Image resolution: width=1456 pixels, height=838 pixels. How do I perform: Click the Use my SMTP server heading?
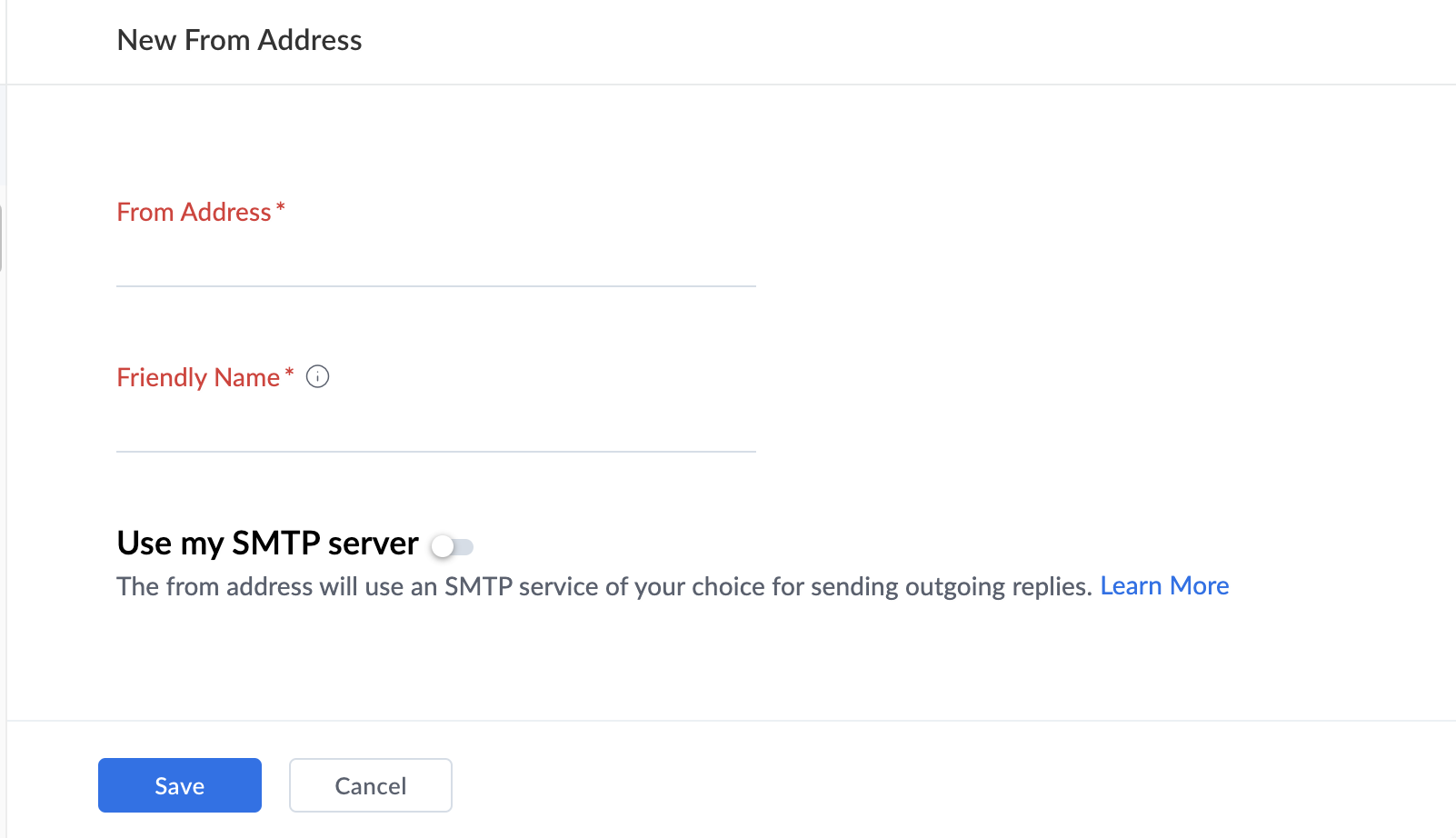click(x=267, y=543)
